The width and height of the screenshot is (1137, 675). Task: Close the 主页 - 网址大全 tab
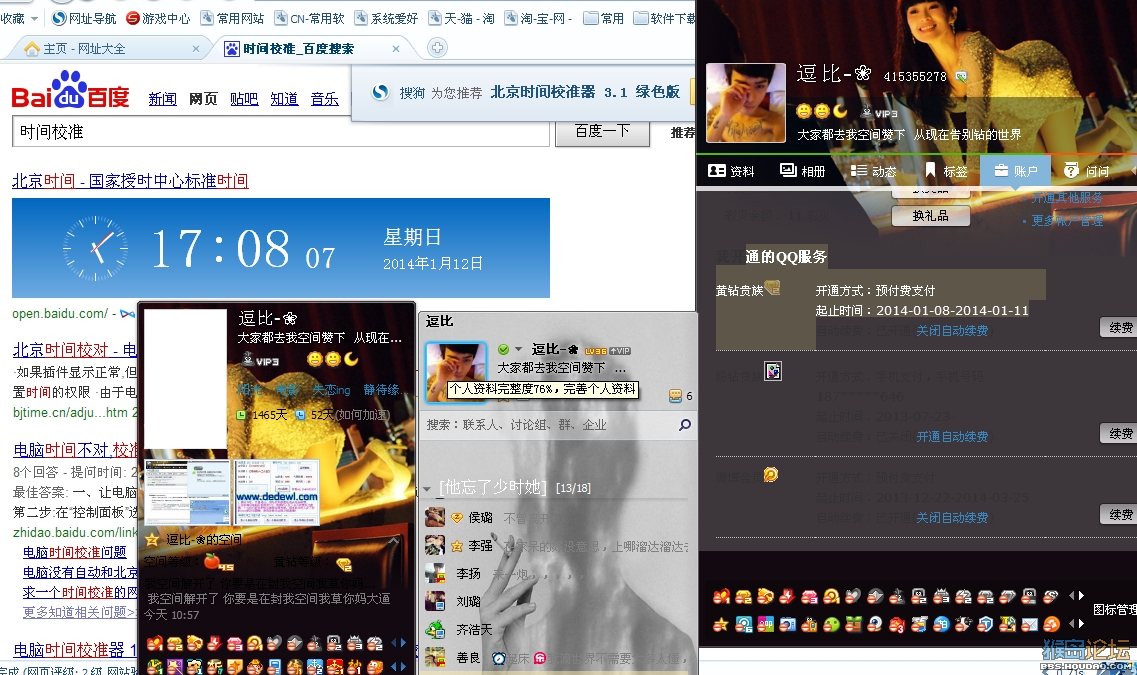(196, 49)
